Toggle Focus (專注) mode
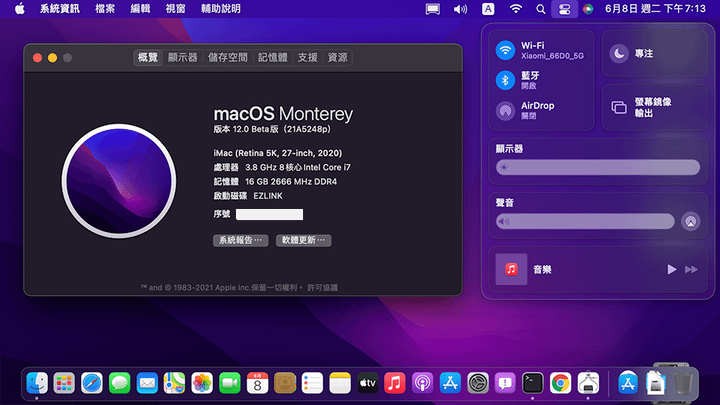This screenshot has width=720, height=405. tap(619, 54)
